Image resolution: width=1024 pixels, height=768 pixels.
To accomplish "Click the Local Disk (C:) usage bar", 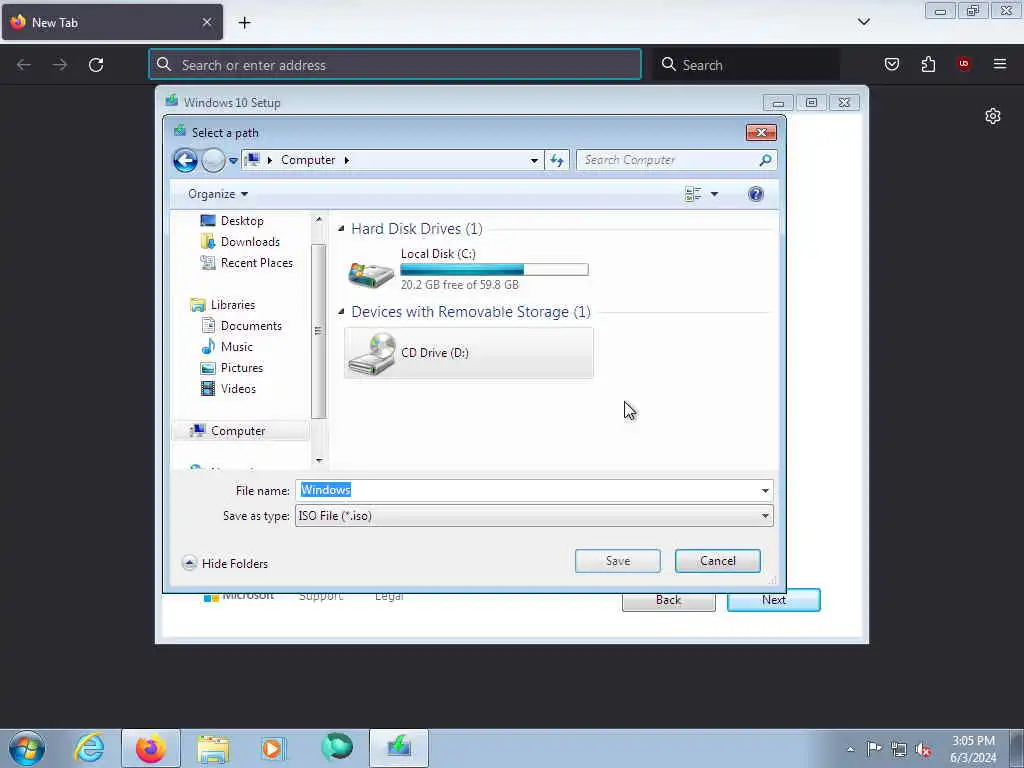I will [x=494, y=270].
